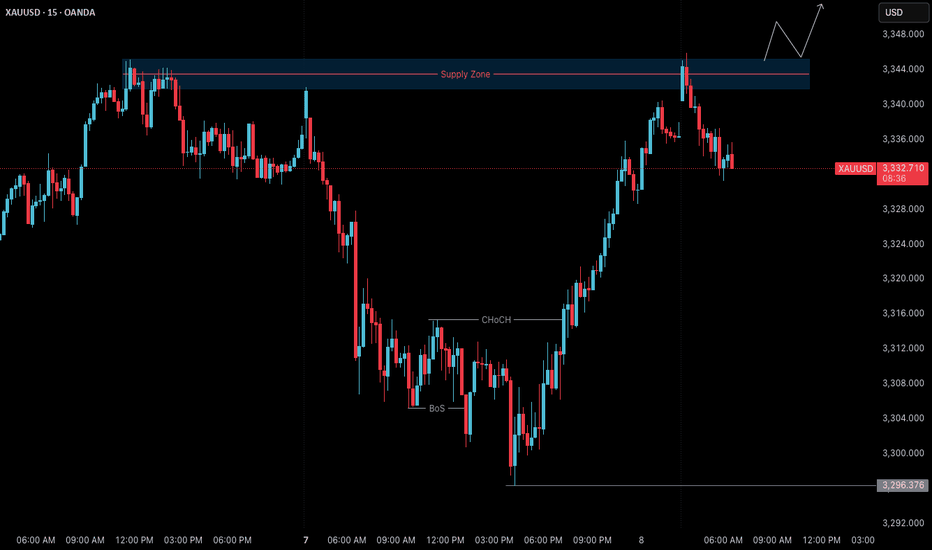Click the 09:00 PM time axis label
The height and width of the screenshot is (550, 932).
[592, 540]
